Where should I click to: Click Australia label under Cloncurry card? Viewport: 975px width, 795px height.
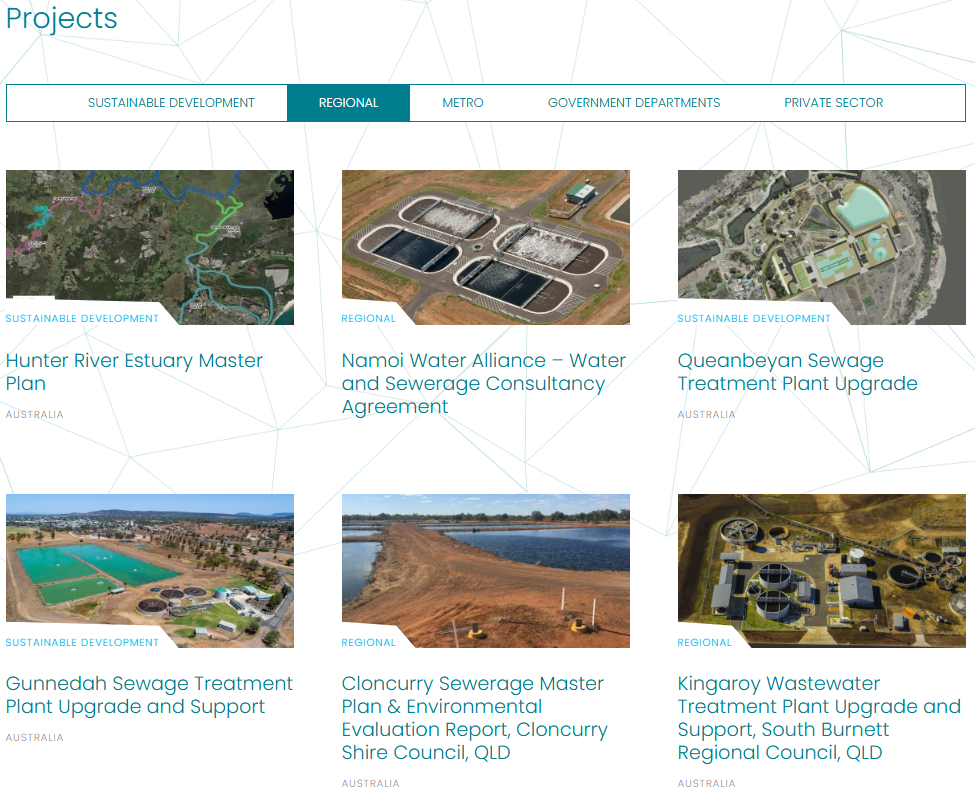pos(370,784)
